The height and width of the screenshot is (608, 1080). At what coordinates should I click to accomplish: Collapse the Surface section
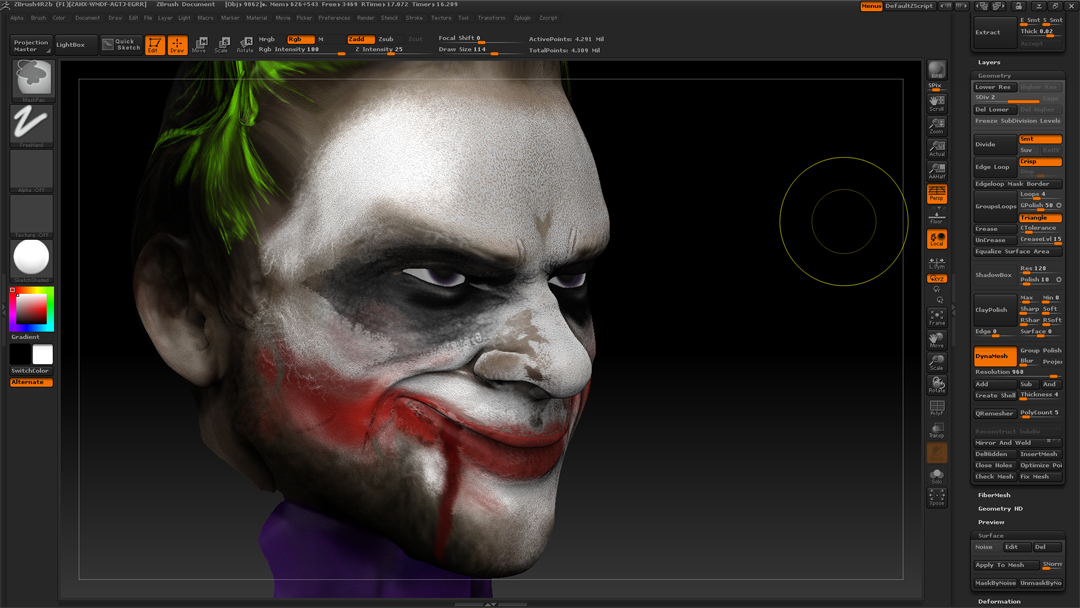990,536
